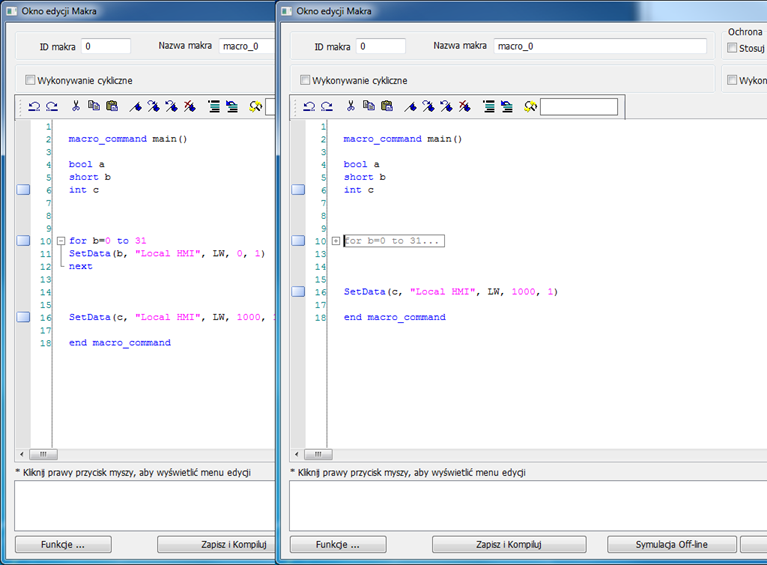Toggle bookmark flag icon in left toolbar
Viewport: 767px width, 565px height.
click(135, 106)
